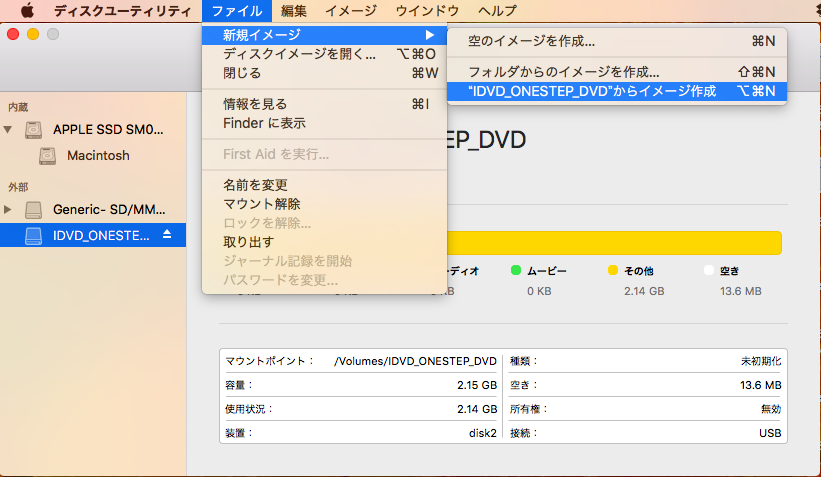The image size is (821, 477).
Task: Choose ディスクイメージを開く… menu item
Action: [324, 54]
